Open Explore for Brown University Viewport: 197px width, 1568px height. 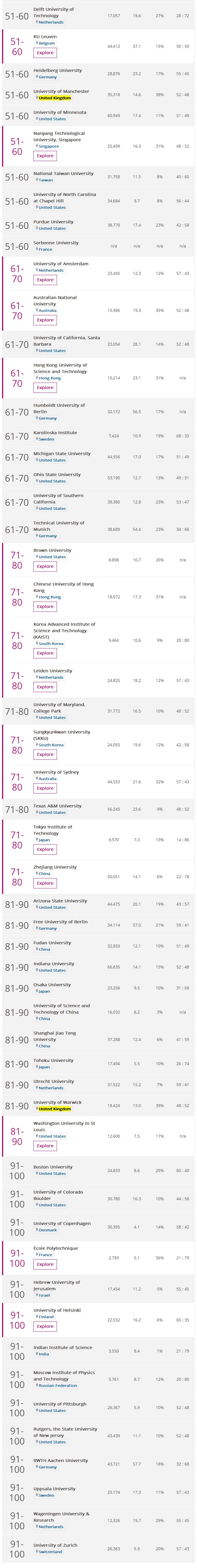[x=44, y=566]
